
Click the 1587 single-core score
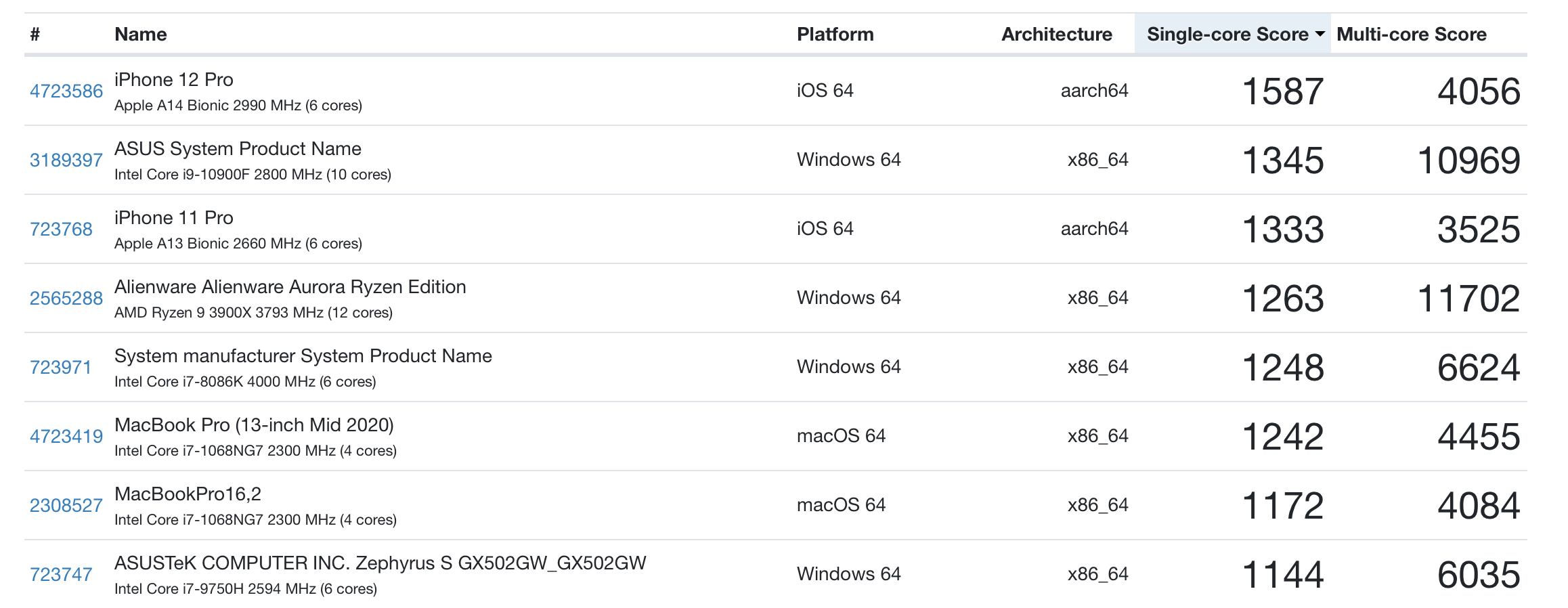click(x=1282, y=91)
